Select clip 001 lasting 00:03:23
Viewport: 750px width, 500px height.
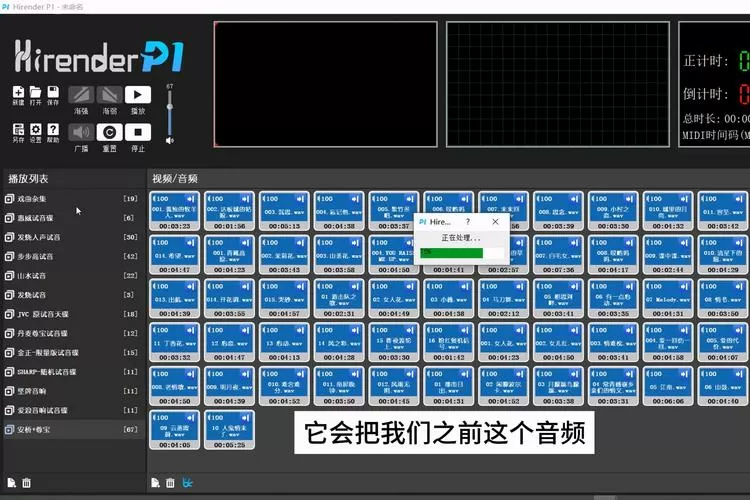tap(175, 211)
